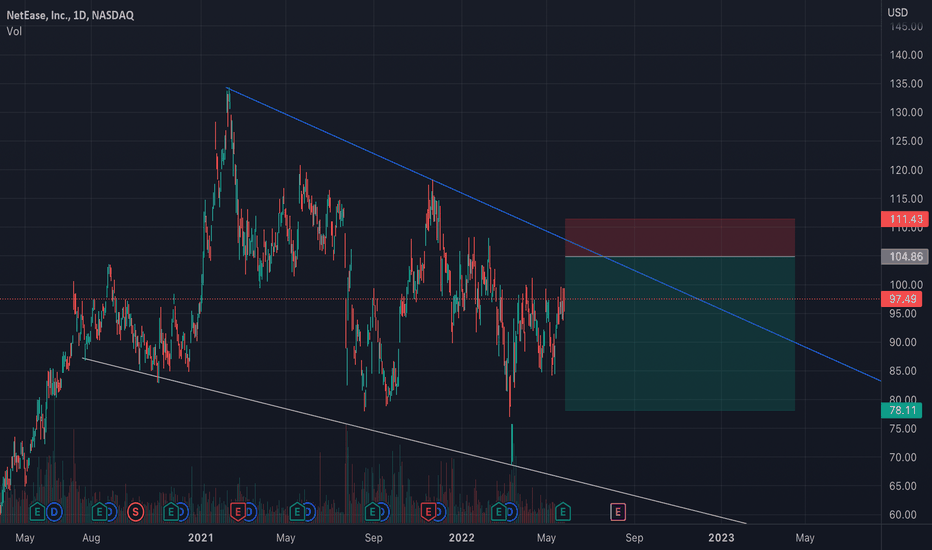Click the 2022 label on the time axis
The height and width of the screenshot is (550, 932).
point(461,538)
